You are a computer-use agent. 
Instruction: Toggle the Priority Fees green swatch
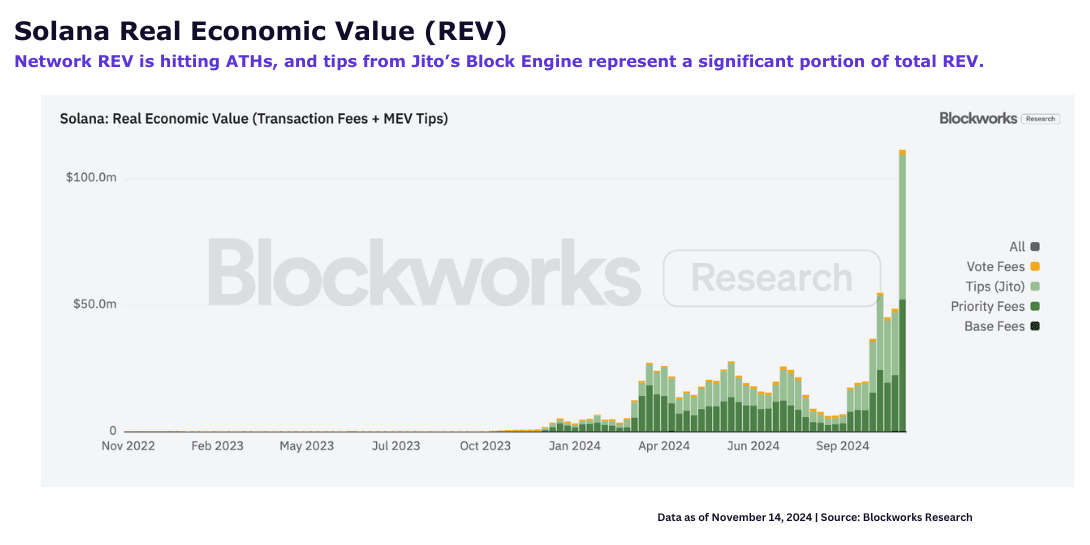[x=1035, y=307]
